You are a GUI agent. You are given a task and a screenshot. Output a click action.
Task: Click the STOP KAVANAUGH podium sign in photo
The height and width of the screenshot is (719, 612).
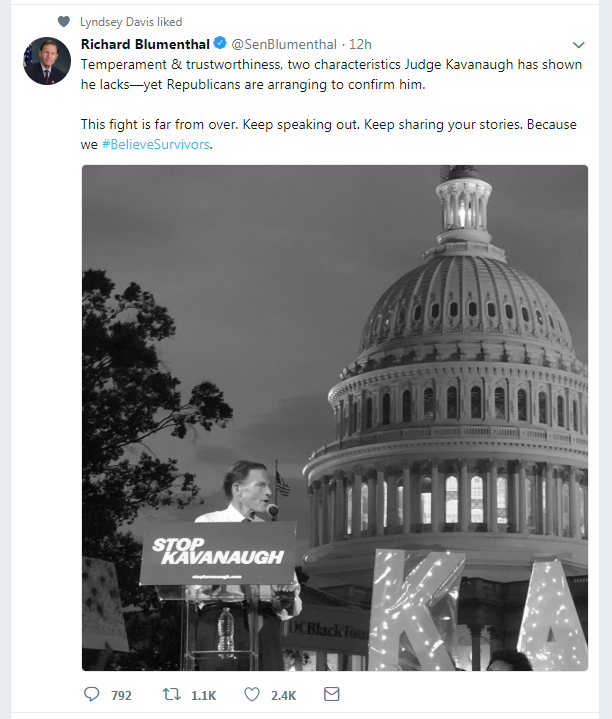pyautogui.click(x=218, y=552)
